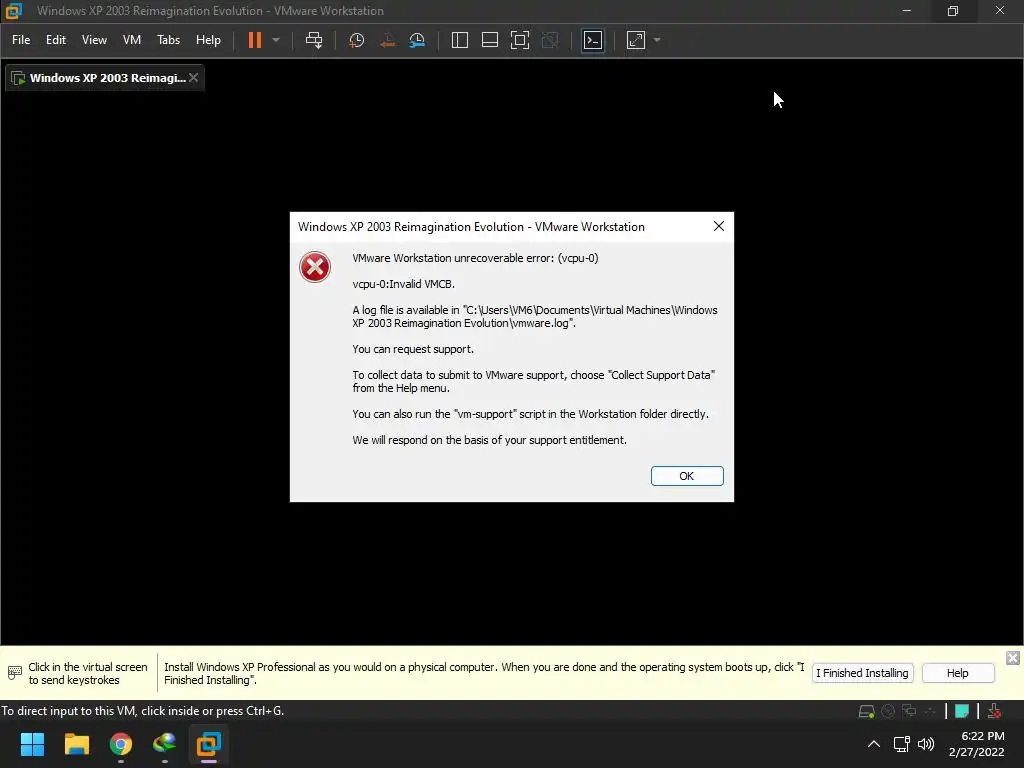Image resolution: width=1024 pixels, height=768 pixels.
Task: Open the Help menu
Action: [x=208, y=40]
